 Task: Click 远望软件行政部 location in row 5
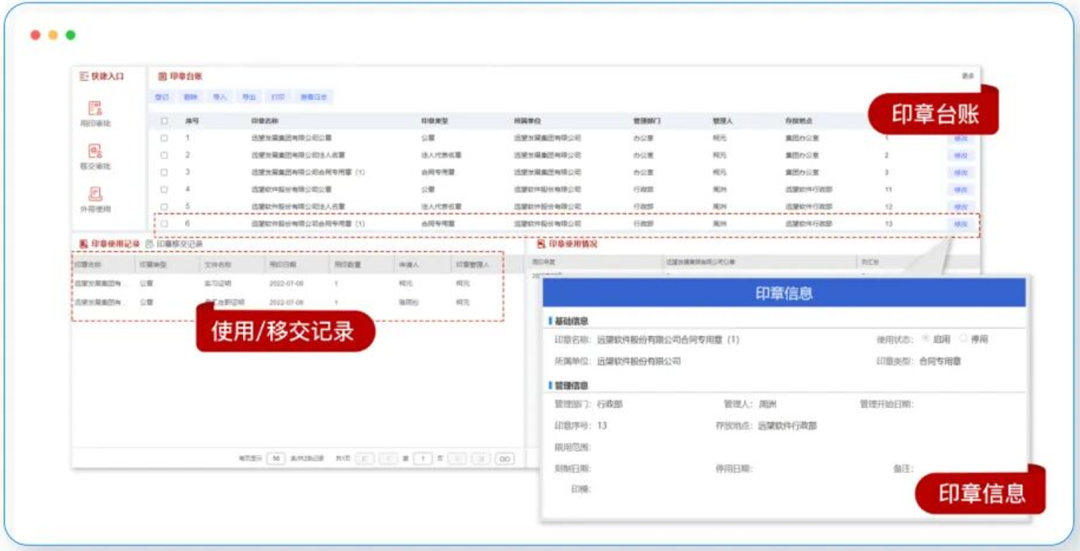[x=809, y=207]
